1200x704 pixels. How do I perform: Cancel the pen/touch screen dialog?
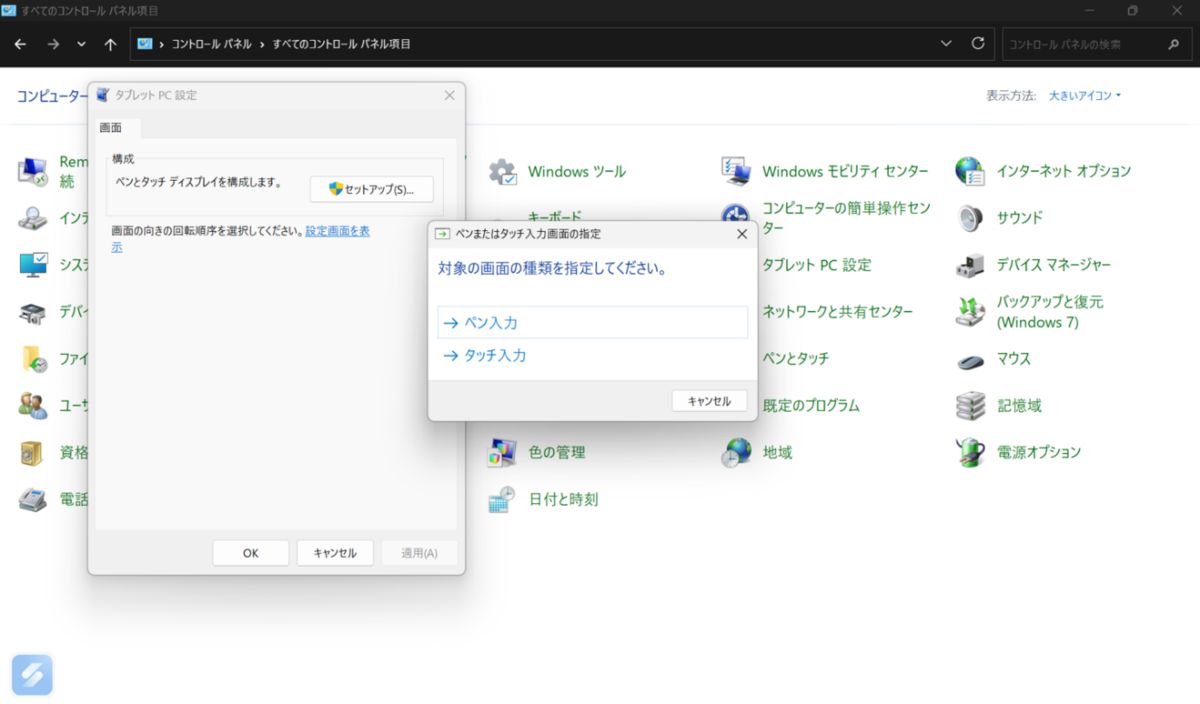[709, 400]
